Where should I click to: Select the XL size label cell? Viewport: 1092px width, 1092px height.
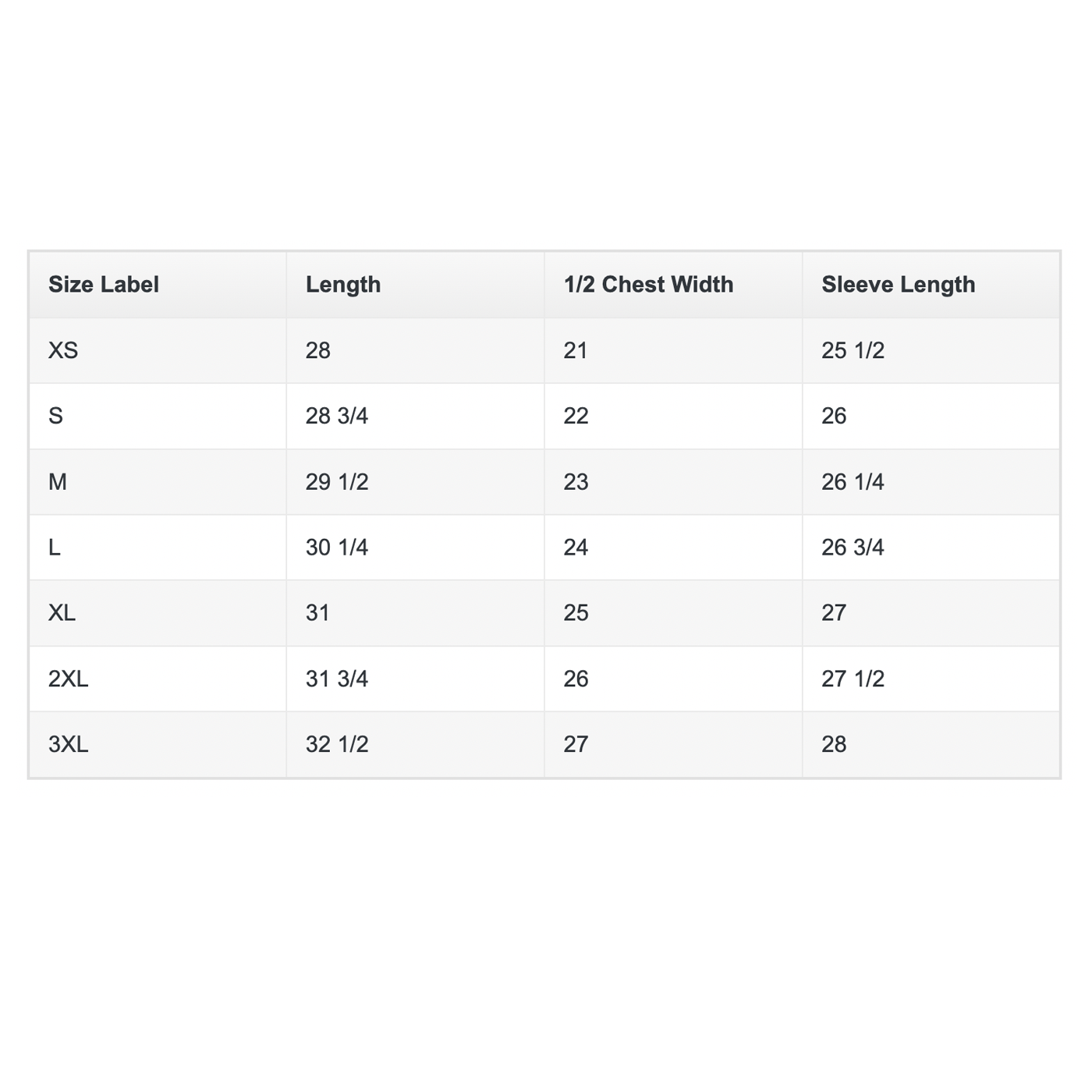click(62, 613)
